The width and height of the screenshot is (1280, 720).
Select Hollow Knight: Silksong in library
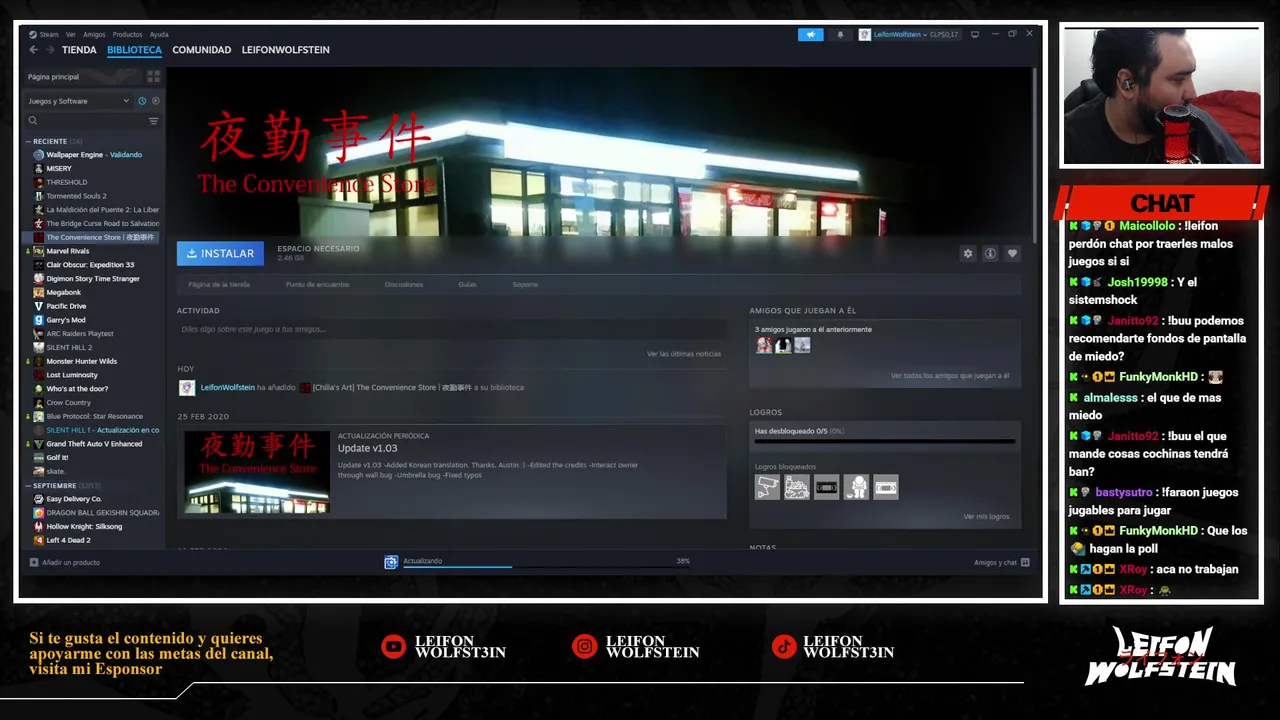point(84,526)
